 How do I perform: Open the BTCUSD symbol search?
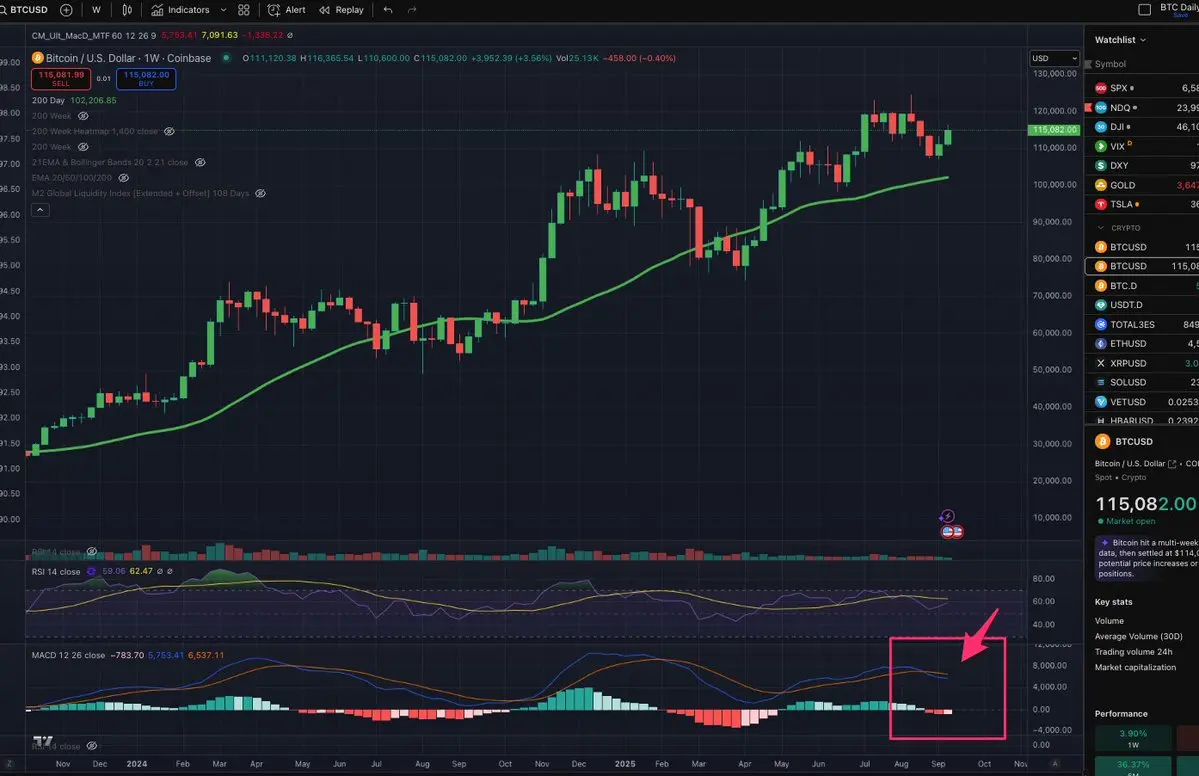pos(24,10)
